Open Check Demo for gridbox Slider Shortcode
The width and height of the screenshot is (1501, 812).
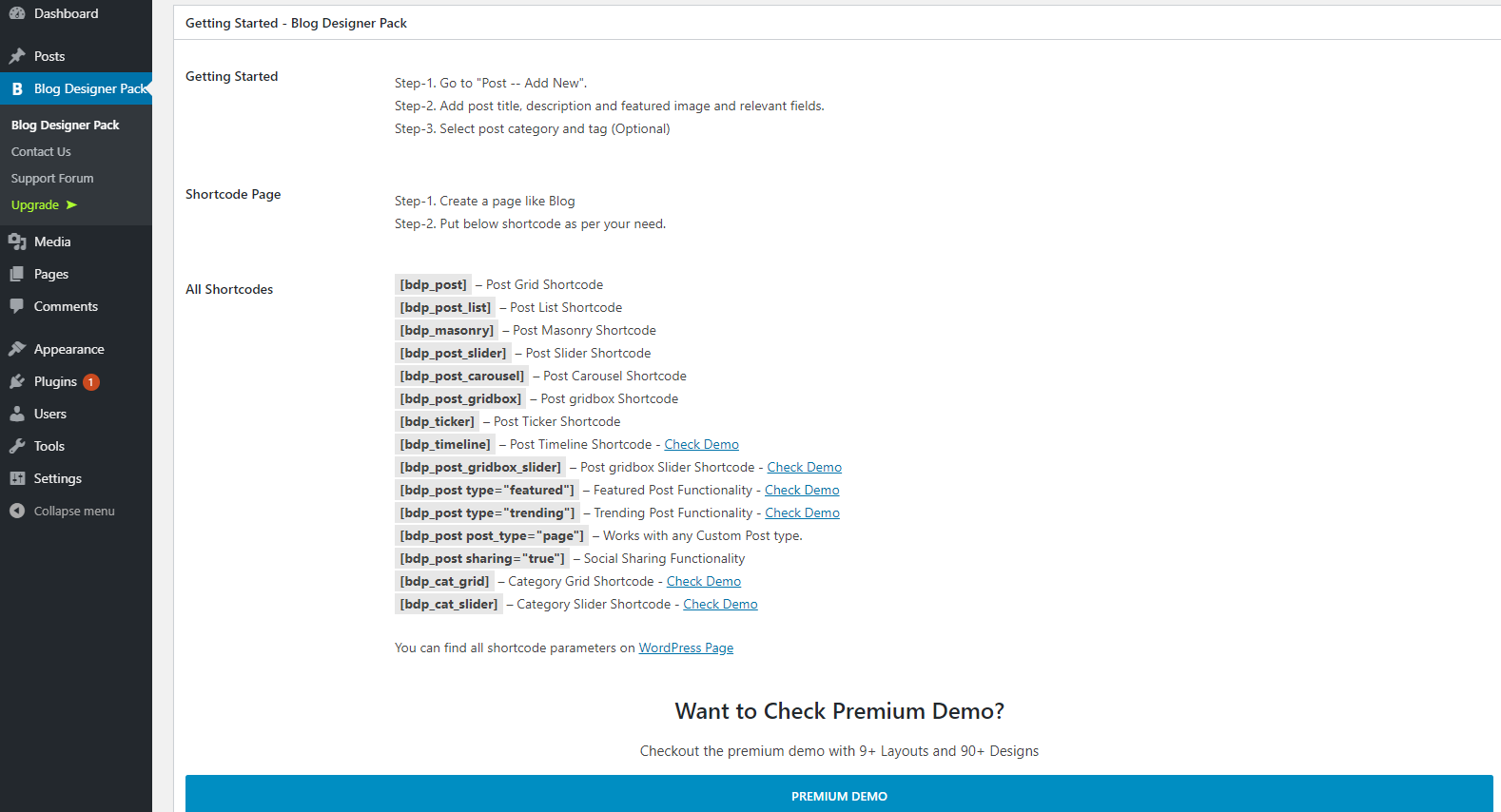804,467
